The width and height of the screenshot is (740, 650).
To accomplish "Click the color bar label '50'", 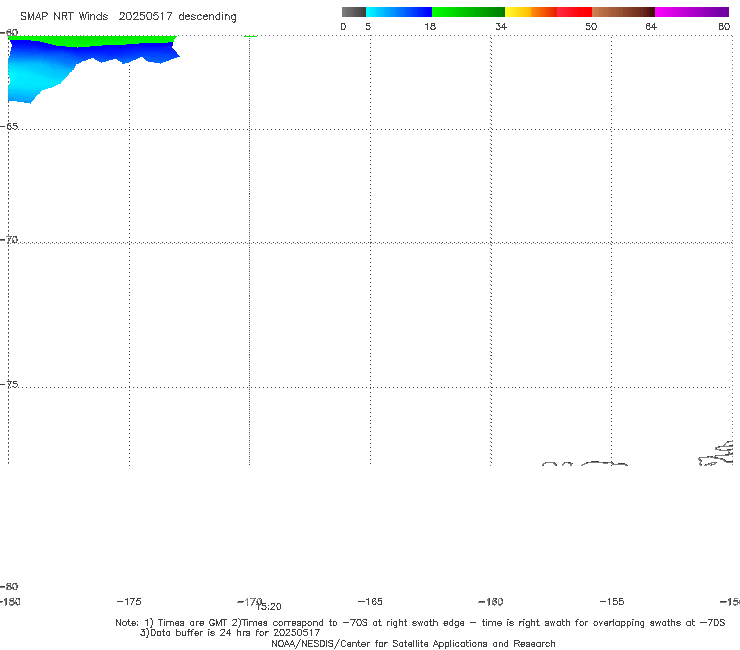I will coord(591,27).
